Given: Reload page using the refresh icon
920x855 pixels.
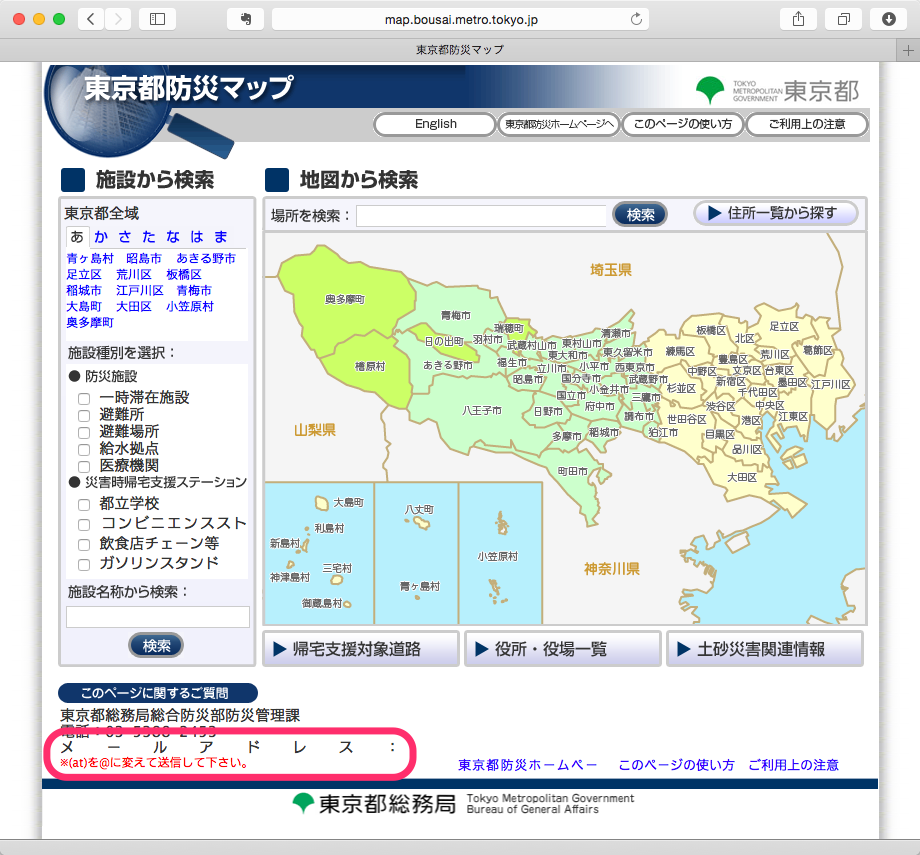Looking at the screenshot, I should tap(636, 19).
